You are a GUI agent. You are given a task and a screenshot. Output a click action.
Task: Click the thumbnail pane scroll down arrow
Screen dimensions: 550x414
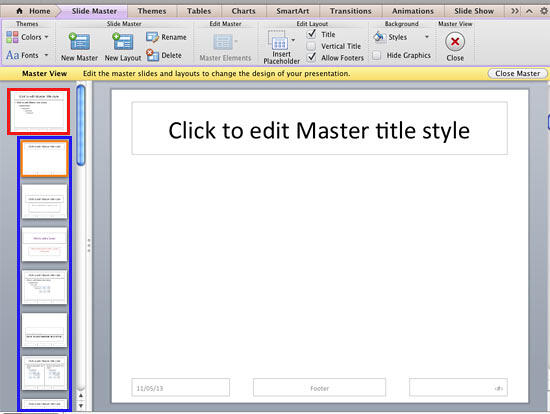[81, 406]
